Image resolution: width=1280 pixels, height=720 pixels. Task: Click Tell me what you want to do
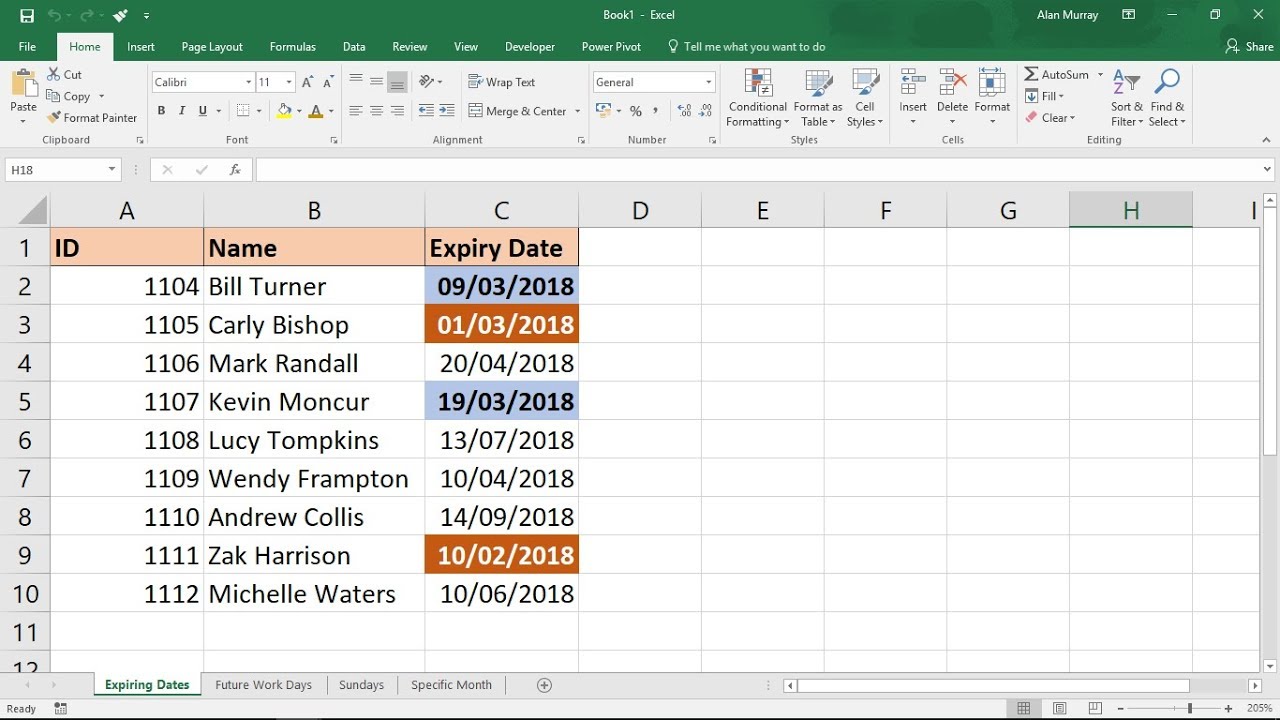pyautogui.click(x=746, y=47)
